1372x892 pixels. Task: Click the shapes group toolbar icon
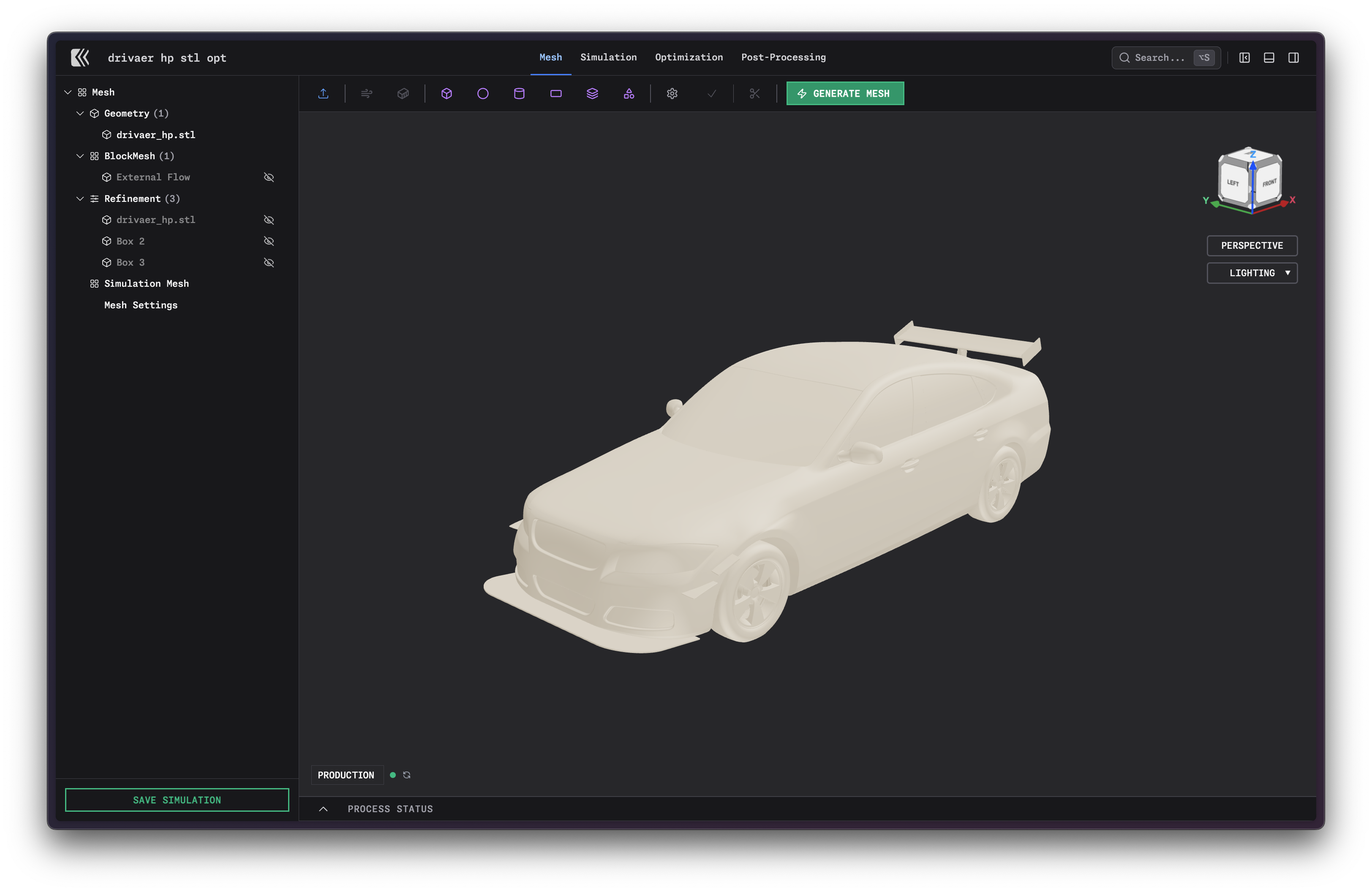629,93
